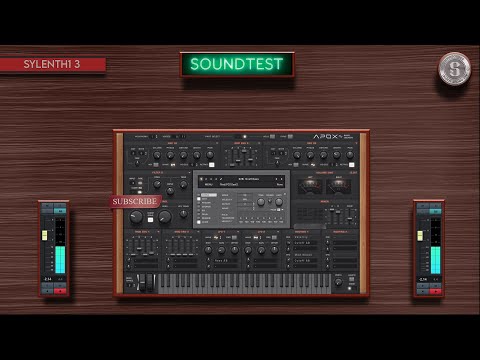Flip the part select A/B switch
Image resolution: width=480 pixels, height=360 pixels.
(x=241, y=136)
